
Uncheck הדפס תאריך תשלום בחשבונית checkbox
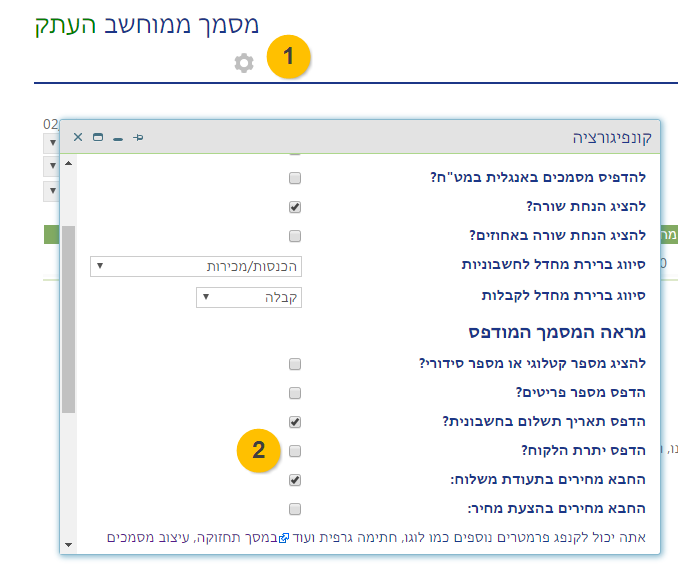(295, 421)
